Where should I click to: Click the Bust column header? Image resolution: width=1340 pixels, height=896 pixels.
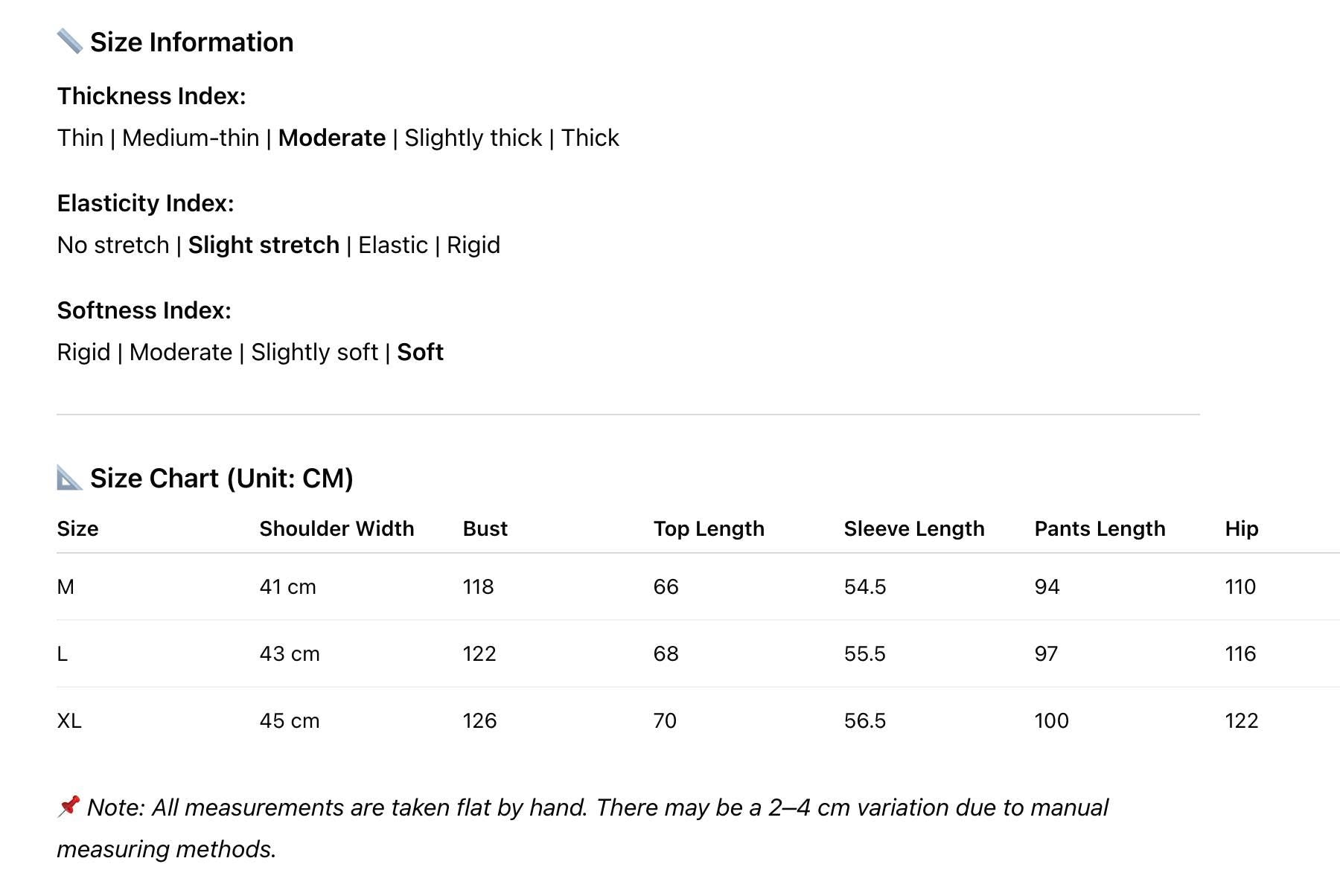(x=485, y=529)
